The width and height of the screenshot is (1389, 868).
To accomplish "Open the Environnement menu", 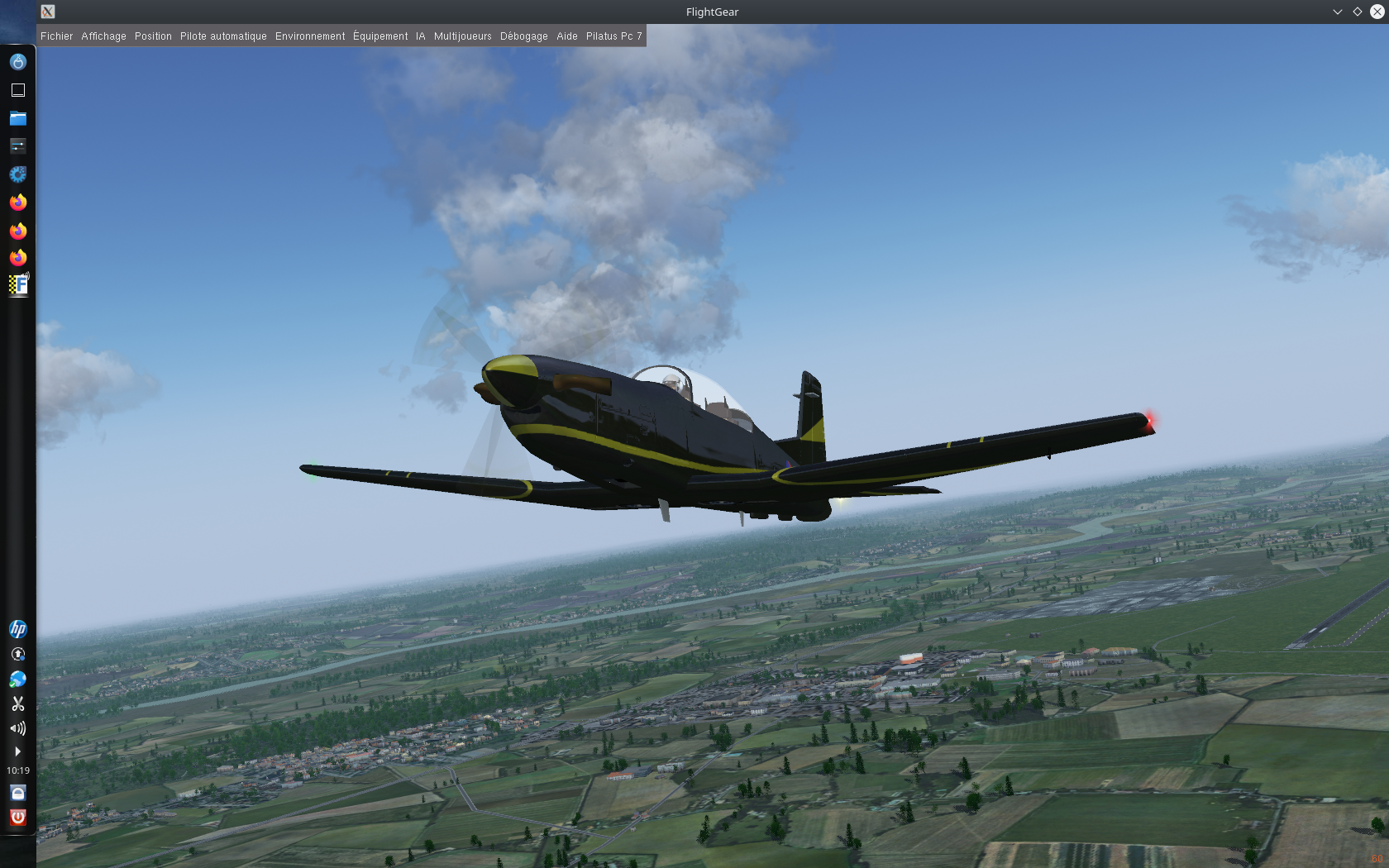I will (311, 36).
